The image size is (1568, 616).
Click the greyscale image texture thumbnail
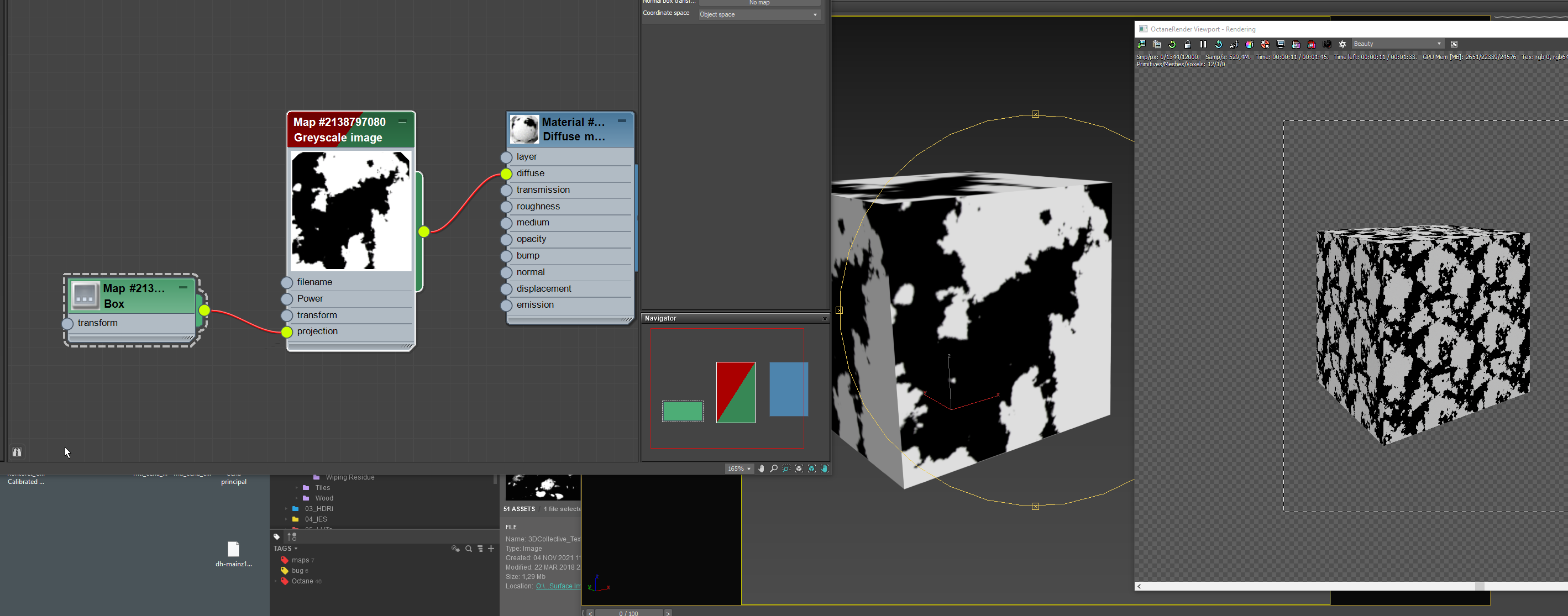(x=350, y=210)
